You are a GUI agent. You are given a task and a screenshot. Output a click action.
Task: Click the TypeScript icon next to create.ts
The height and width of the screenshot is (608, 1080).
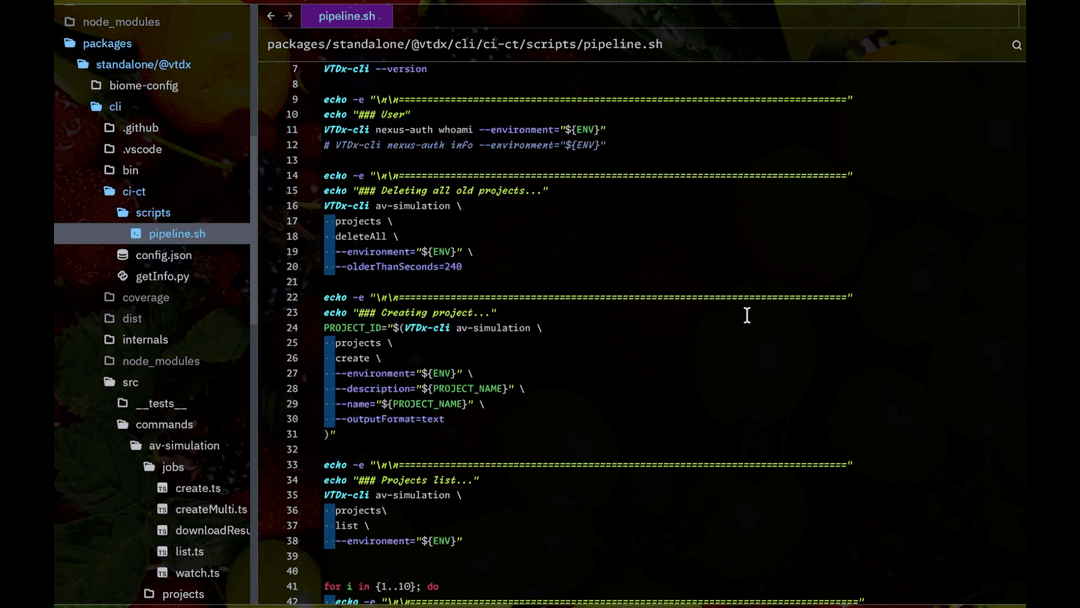(162, 488)
